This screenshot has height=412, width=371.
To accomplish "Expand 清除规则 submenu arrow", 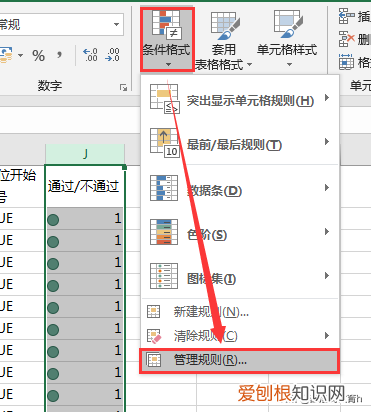I will 327,336.
